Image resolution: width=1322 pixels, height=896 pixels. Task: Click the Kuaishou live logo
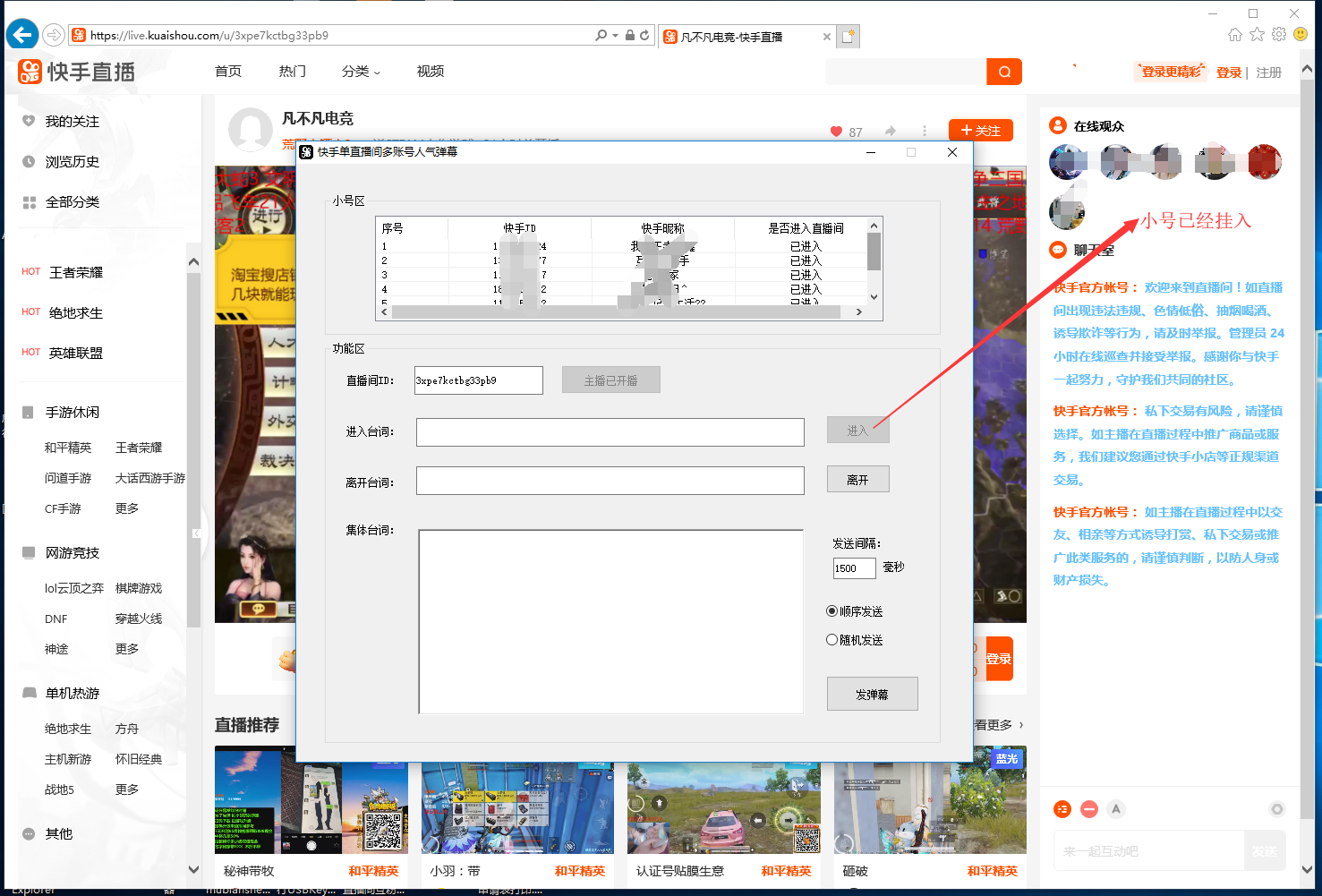point(77,72)
